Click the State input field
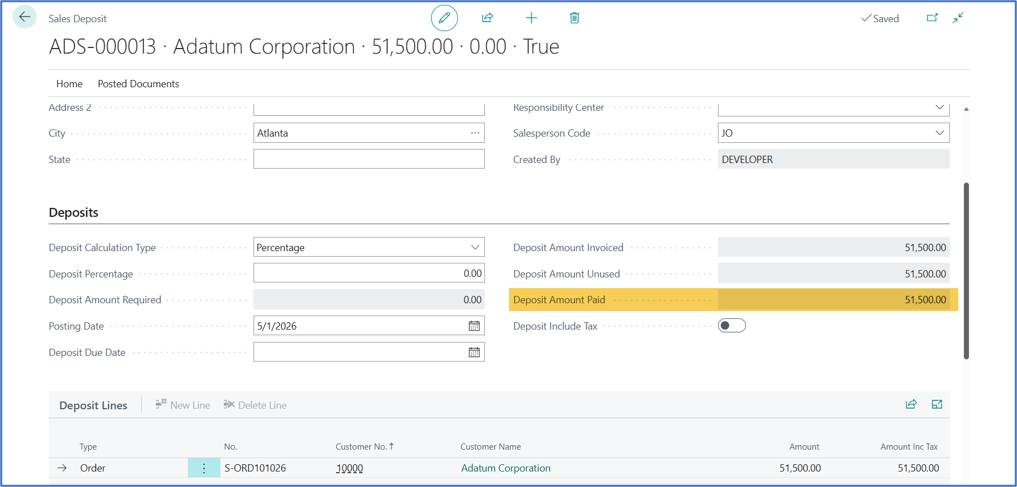1017x487 pixels. point(369,160)
